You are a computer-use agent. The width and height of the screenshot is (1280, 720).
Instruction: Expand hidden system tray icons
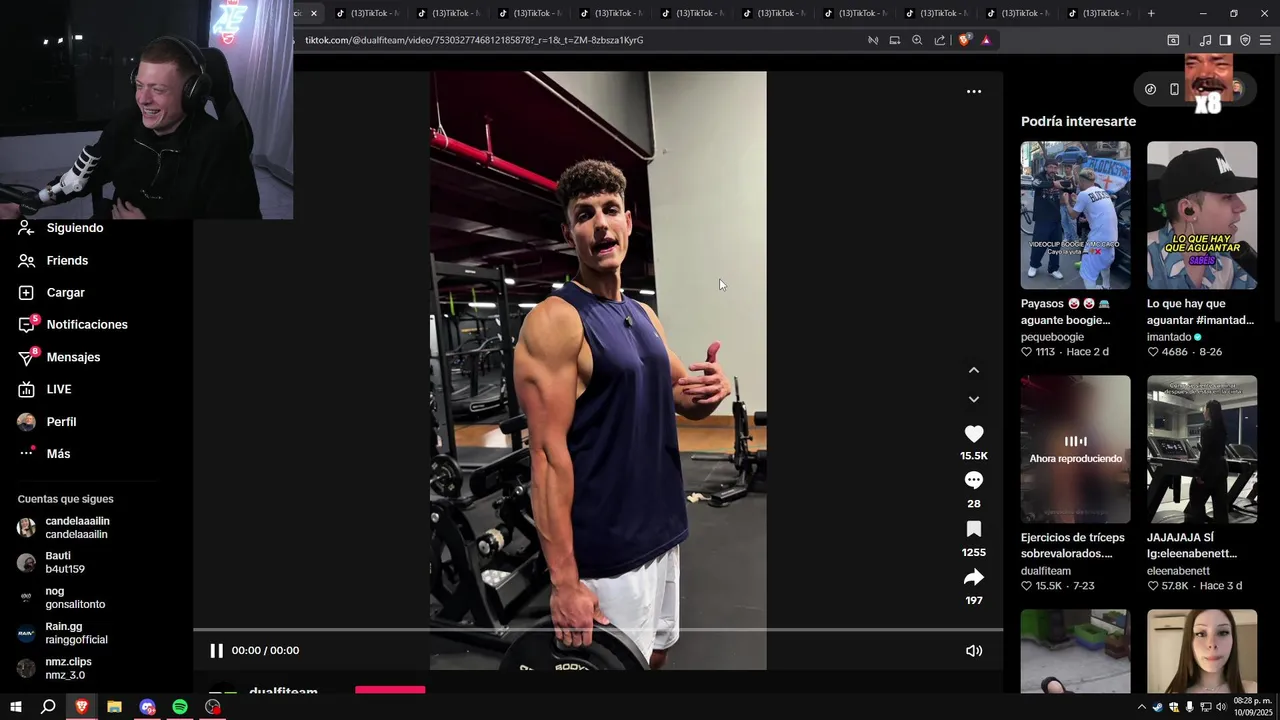[x=1142, y=707]
